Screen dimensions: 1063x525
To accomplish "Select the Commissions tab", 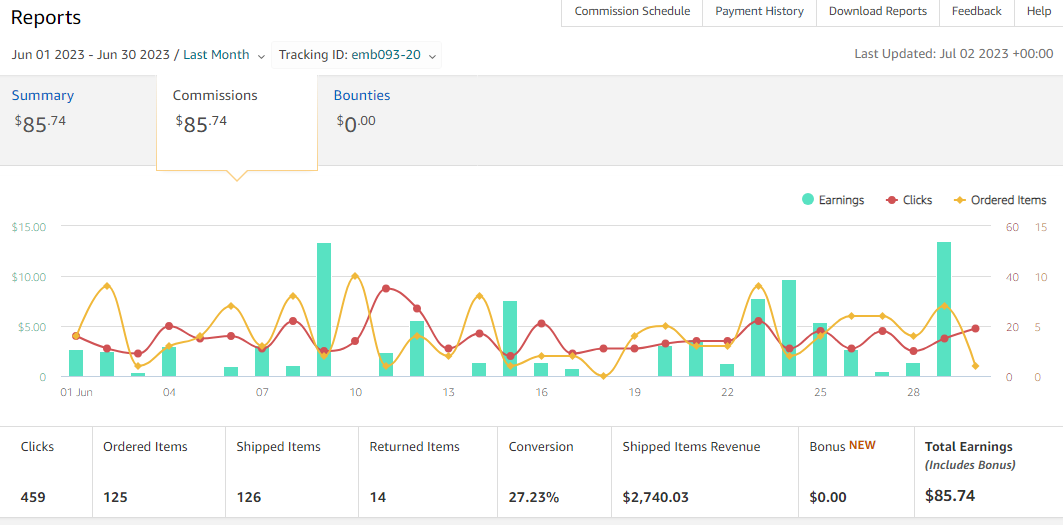I will [215, 96].
